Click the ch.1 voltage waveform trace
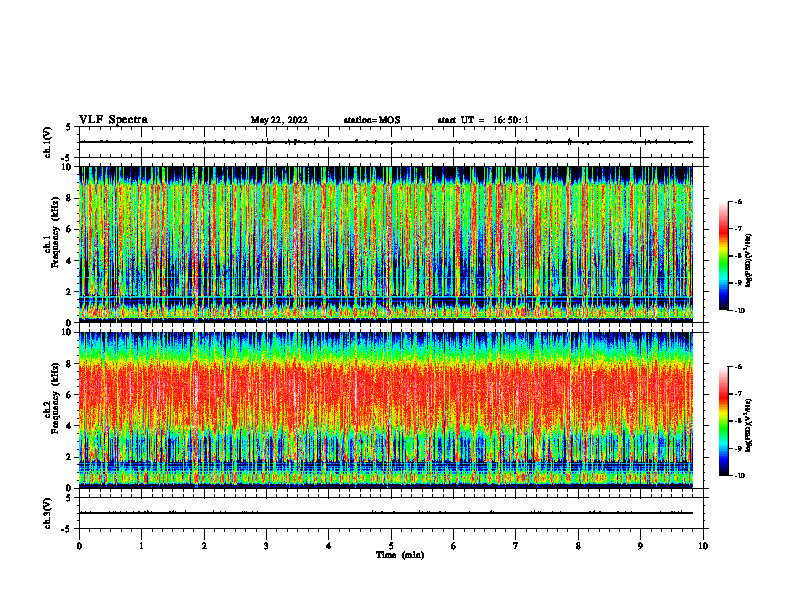 tap(386, 142)
